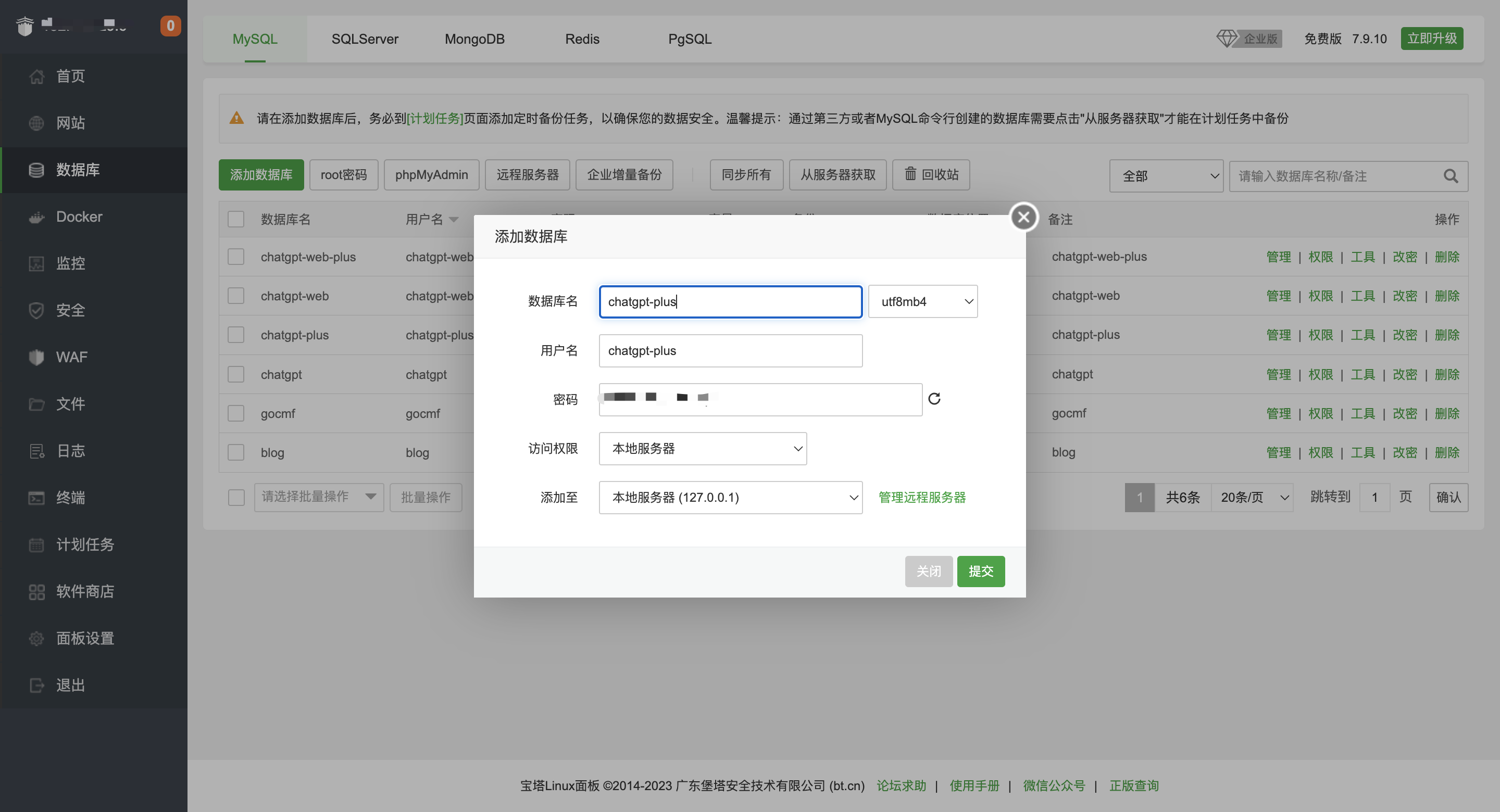1500x812 pixels.
Task: Click into the 用户名 input field
Action: pos(730,350)
